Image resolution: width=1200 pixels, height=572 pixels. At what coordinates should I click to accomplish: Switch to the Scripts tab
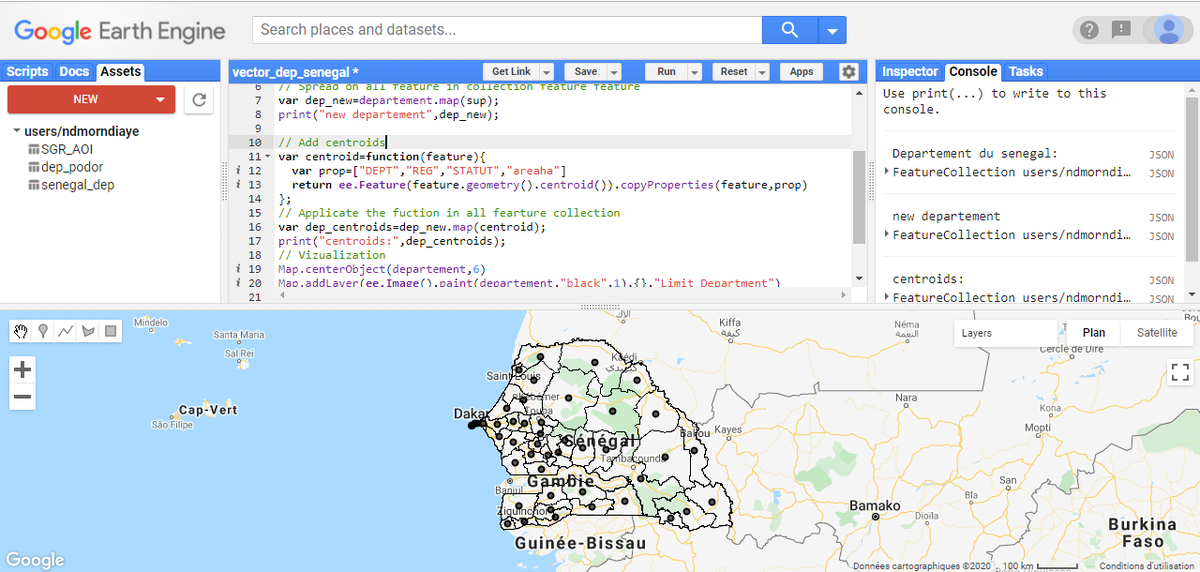coord(27,71)
